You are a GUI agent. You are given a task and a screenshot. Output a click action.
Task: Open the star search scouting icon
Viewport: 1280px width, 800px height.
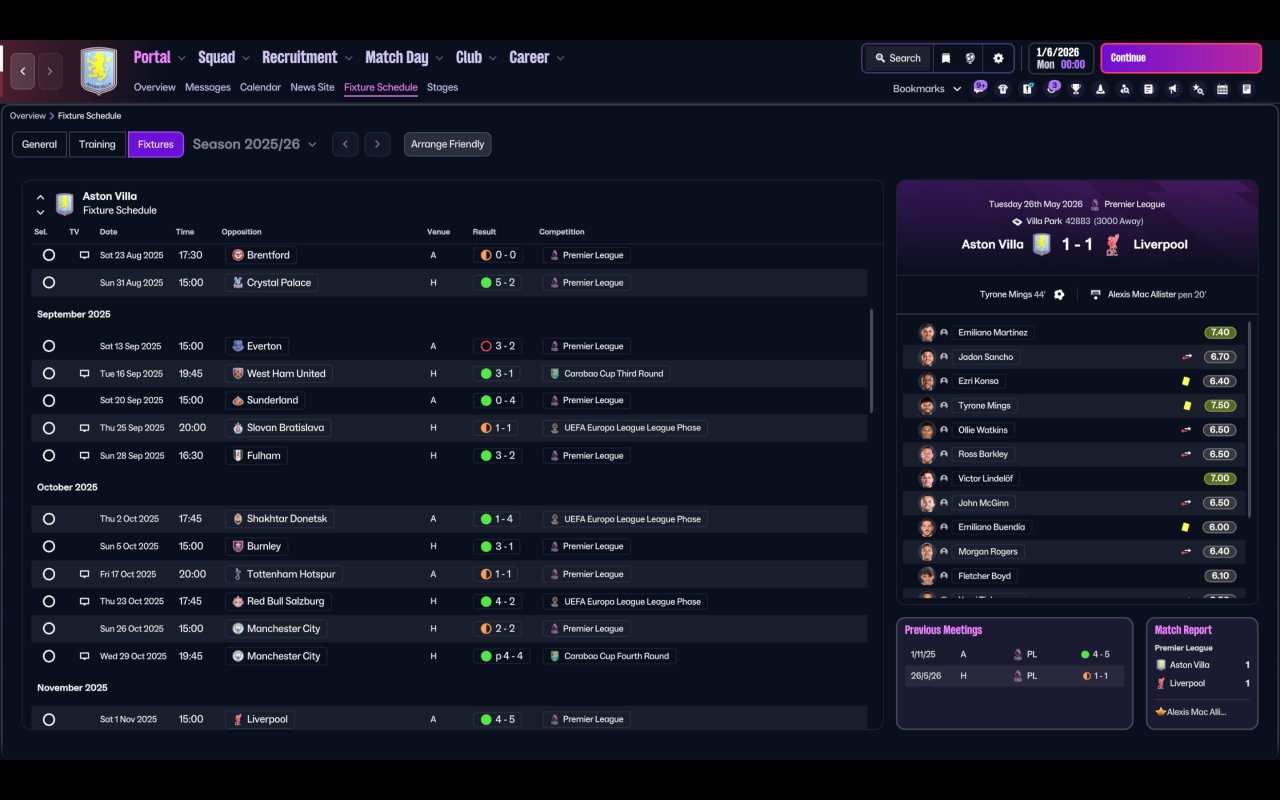pyautogui.click(x=1198, y=89)
